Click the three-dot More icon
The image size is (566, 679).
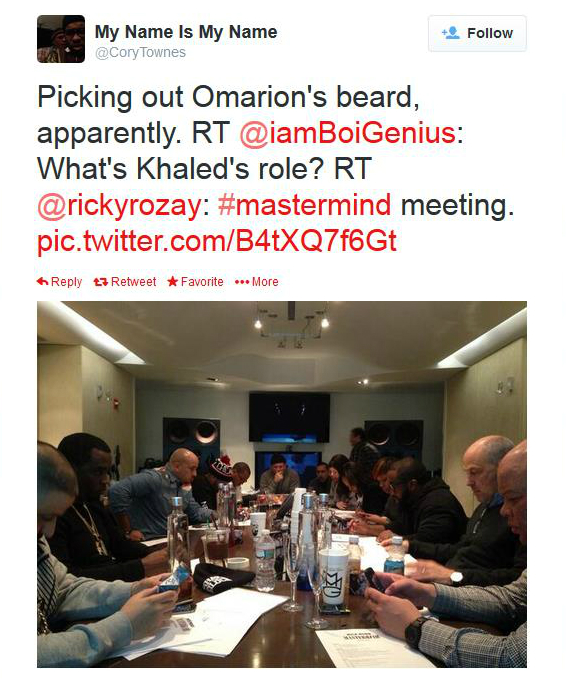coord(242,282)
